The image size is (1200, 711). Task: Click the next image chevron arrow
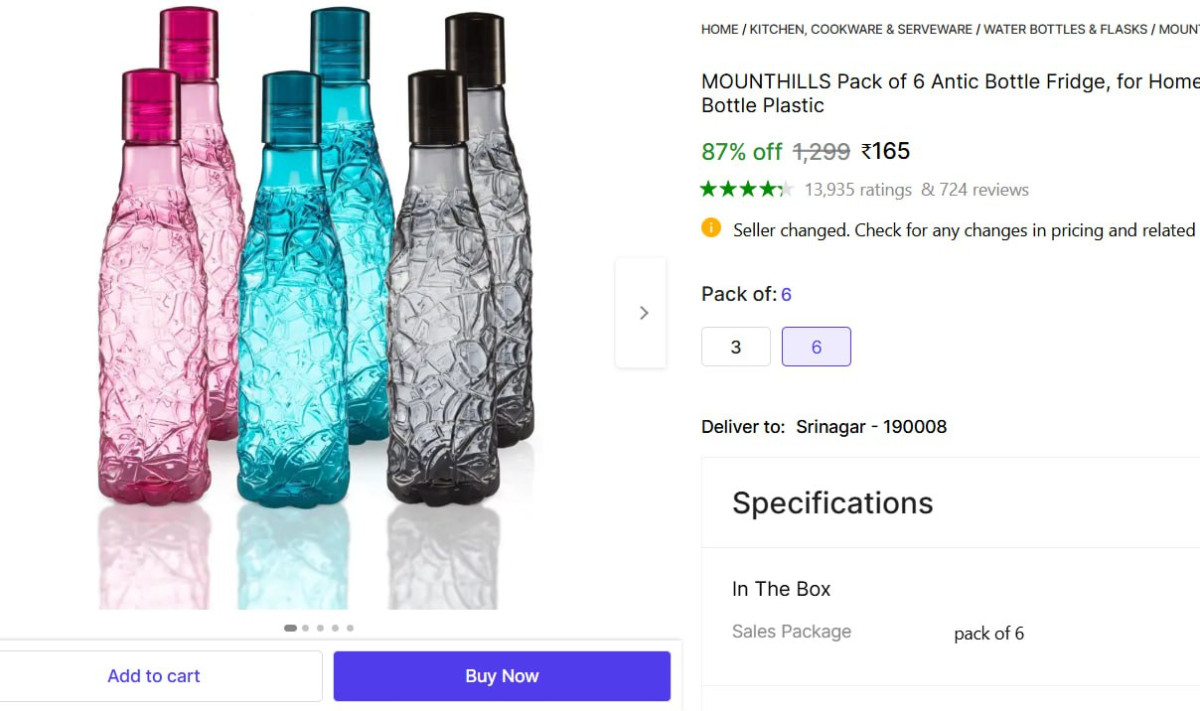(642, 313)
